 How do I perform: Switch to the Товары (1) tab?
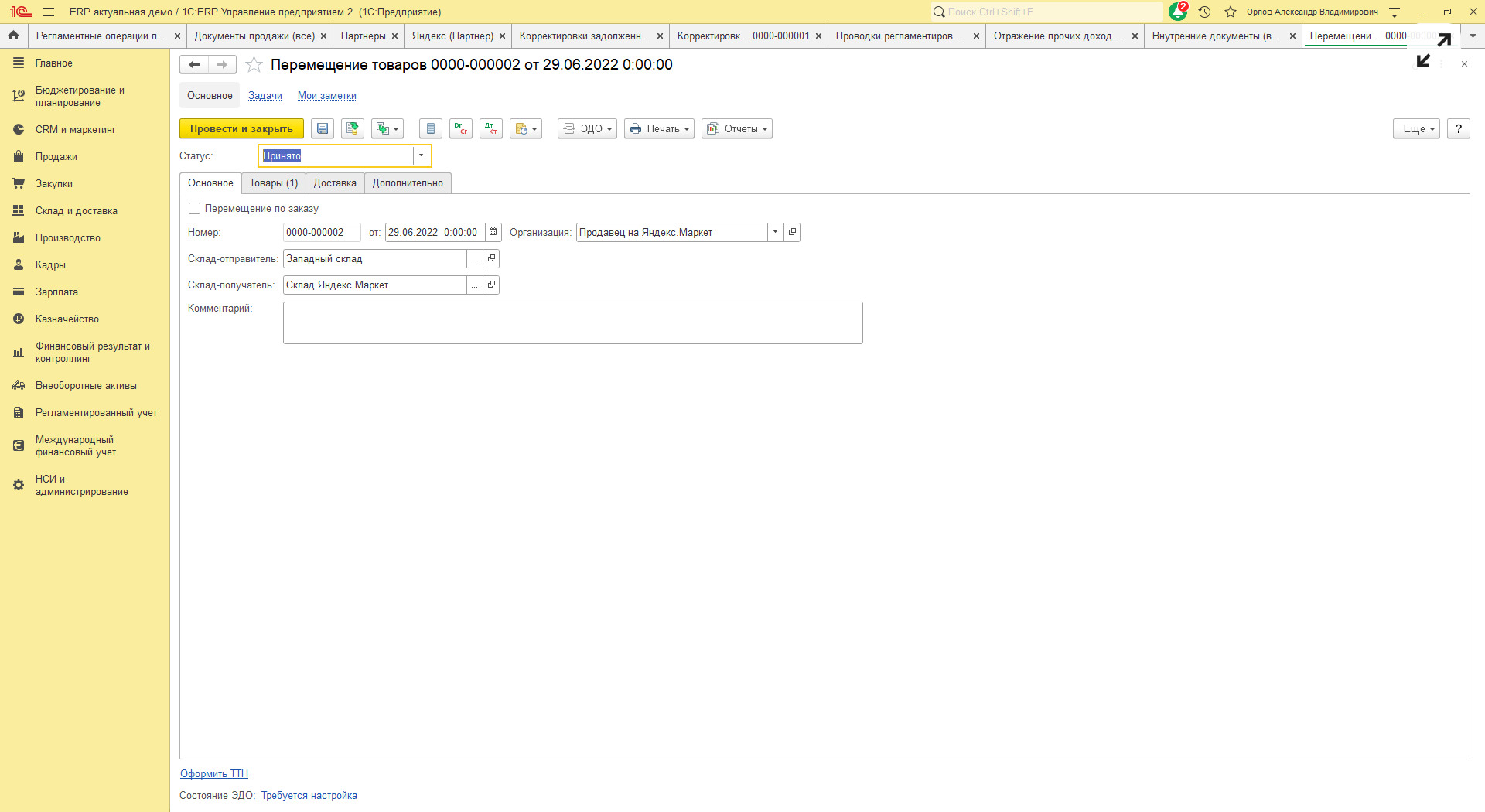tap(273, 183)
